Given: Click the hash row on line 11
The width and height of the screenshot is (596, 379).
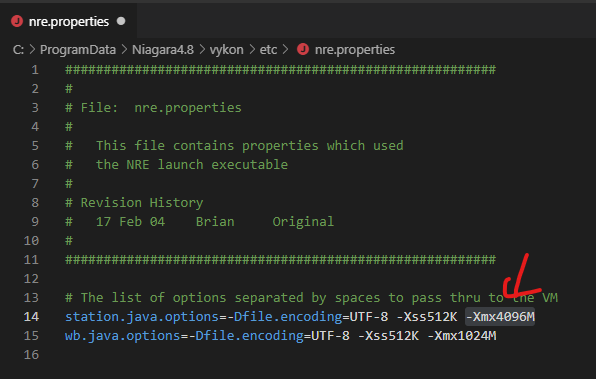Looking at the screenshot, I should pos(281,260).
